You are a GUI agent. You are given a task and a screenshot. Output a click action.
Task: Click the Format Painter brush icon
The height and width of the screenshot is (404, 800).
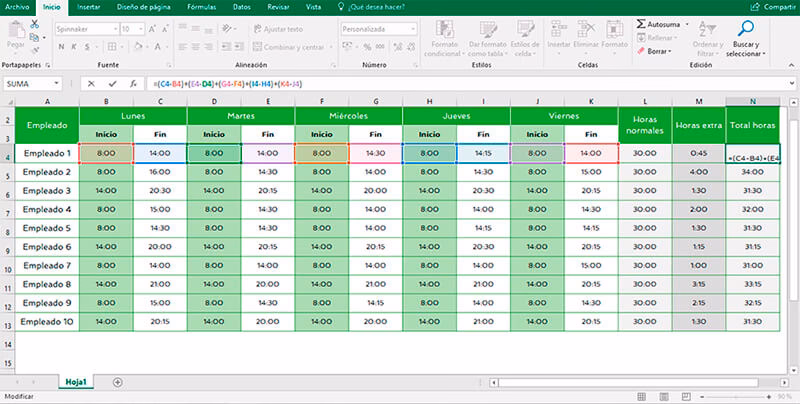tap(34, 50)
